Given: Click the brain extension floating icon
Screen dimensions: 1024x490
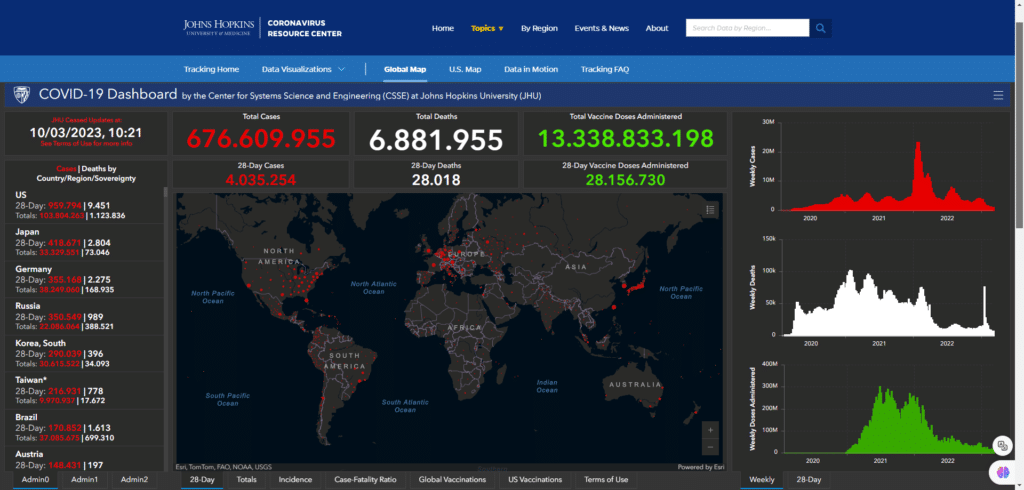Looking at the screenshot, I should pyautogui.click(x=1001, y=470).
